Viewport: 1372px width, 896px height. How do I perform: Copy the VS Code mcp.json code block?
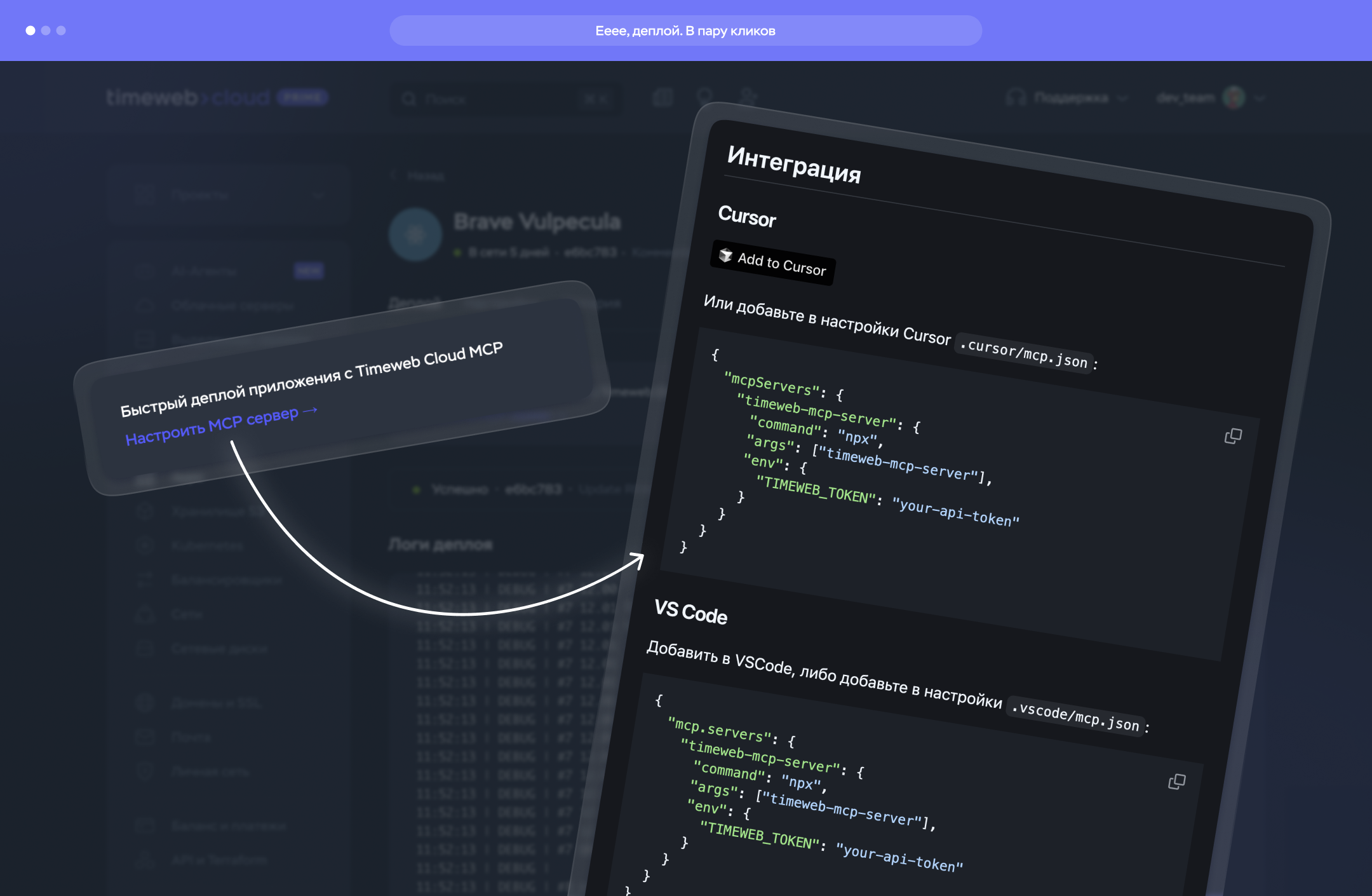point(1176,782)
